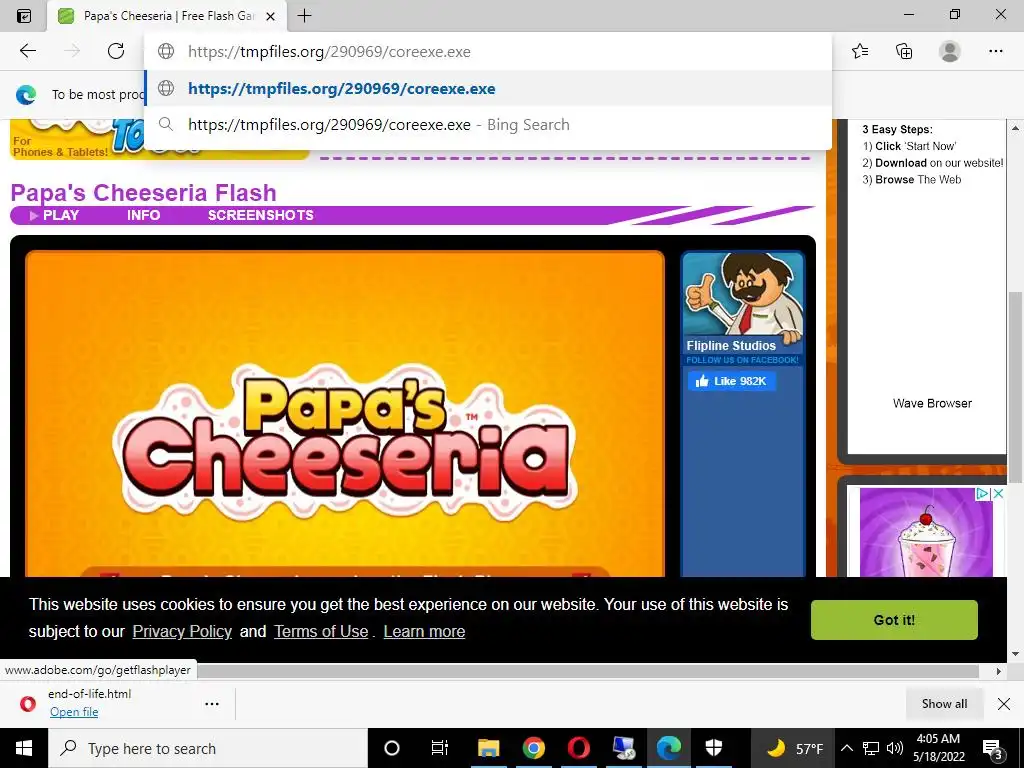
Task: Open Edge Settings and more menu
Action: point(995,51)
